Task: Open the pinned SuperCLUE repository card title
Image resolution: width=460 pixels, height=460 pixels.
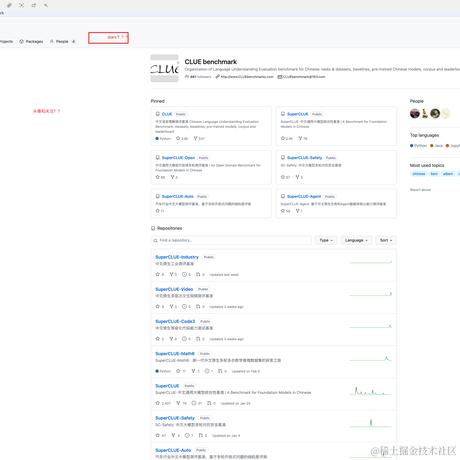Action: click(x=297, y=114)
